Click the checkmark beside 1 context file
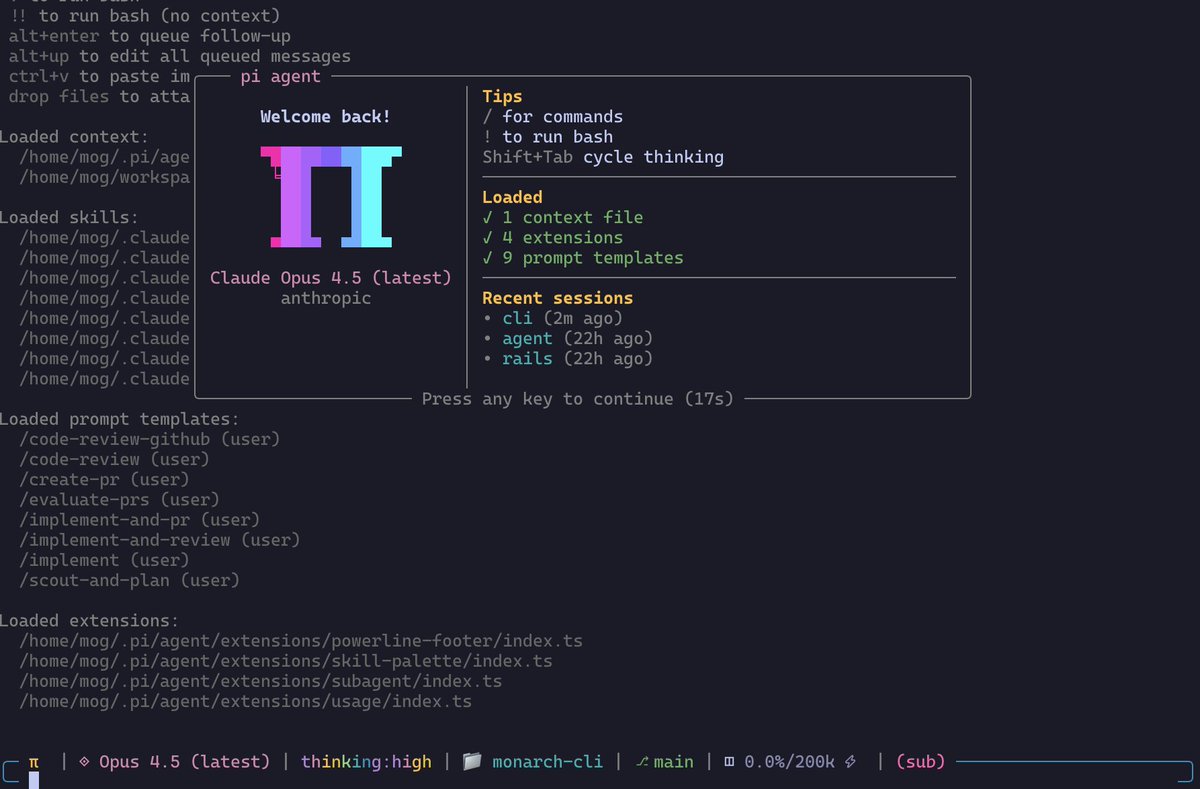Screen dimensions: 1200x789 [x=487, y=217]
